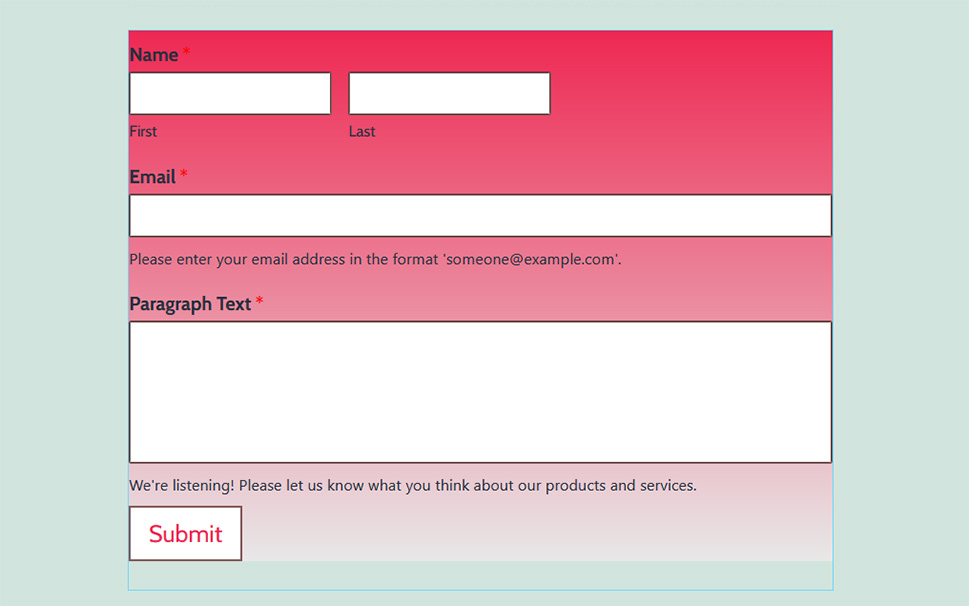Click the 'First' sublabel under the input
Screen dimensions: 969x606
tap(143, 131)
